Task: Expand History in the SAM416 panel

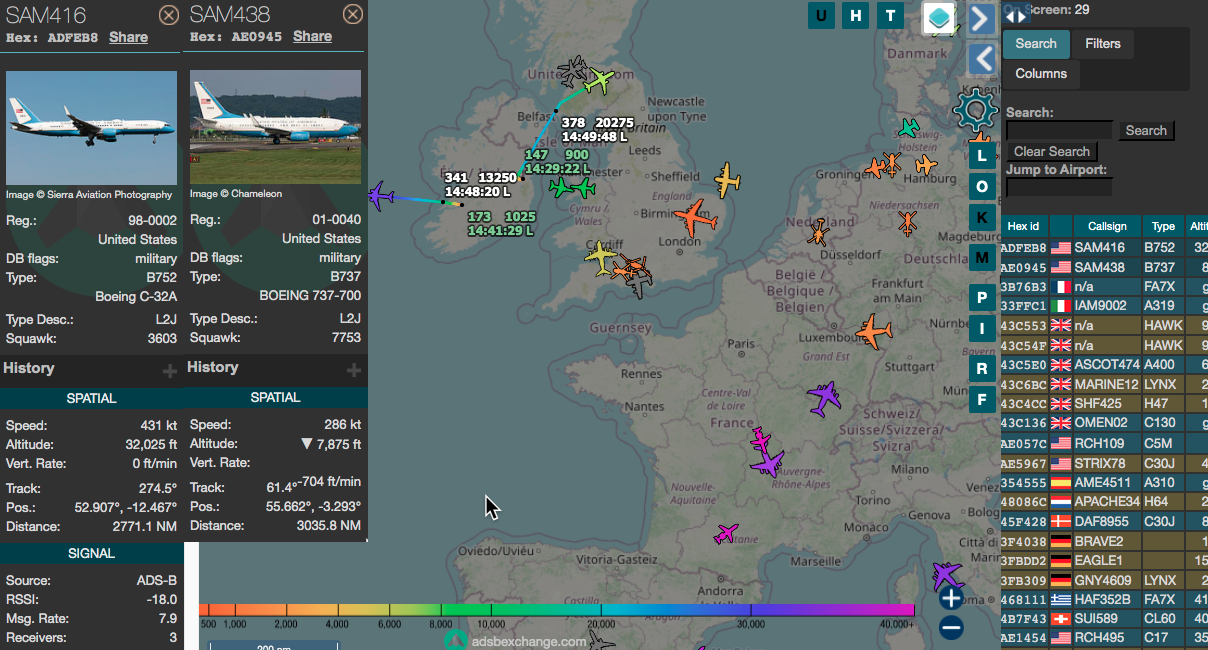Action: [x=170, y=371]
